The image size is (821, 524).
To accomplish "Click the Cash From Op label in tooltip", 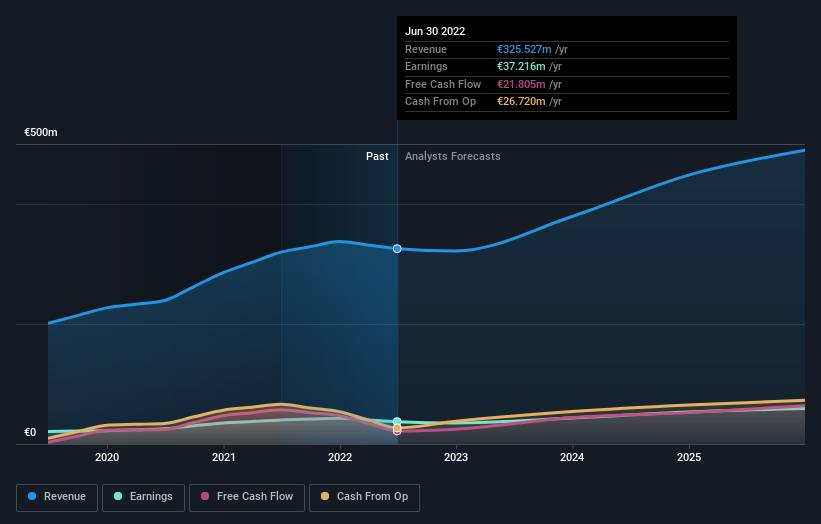I will pos(440,102).
